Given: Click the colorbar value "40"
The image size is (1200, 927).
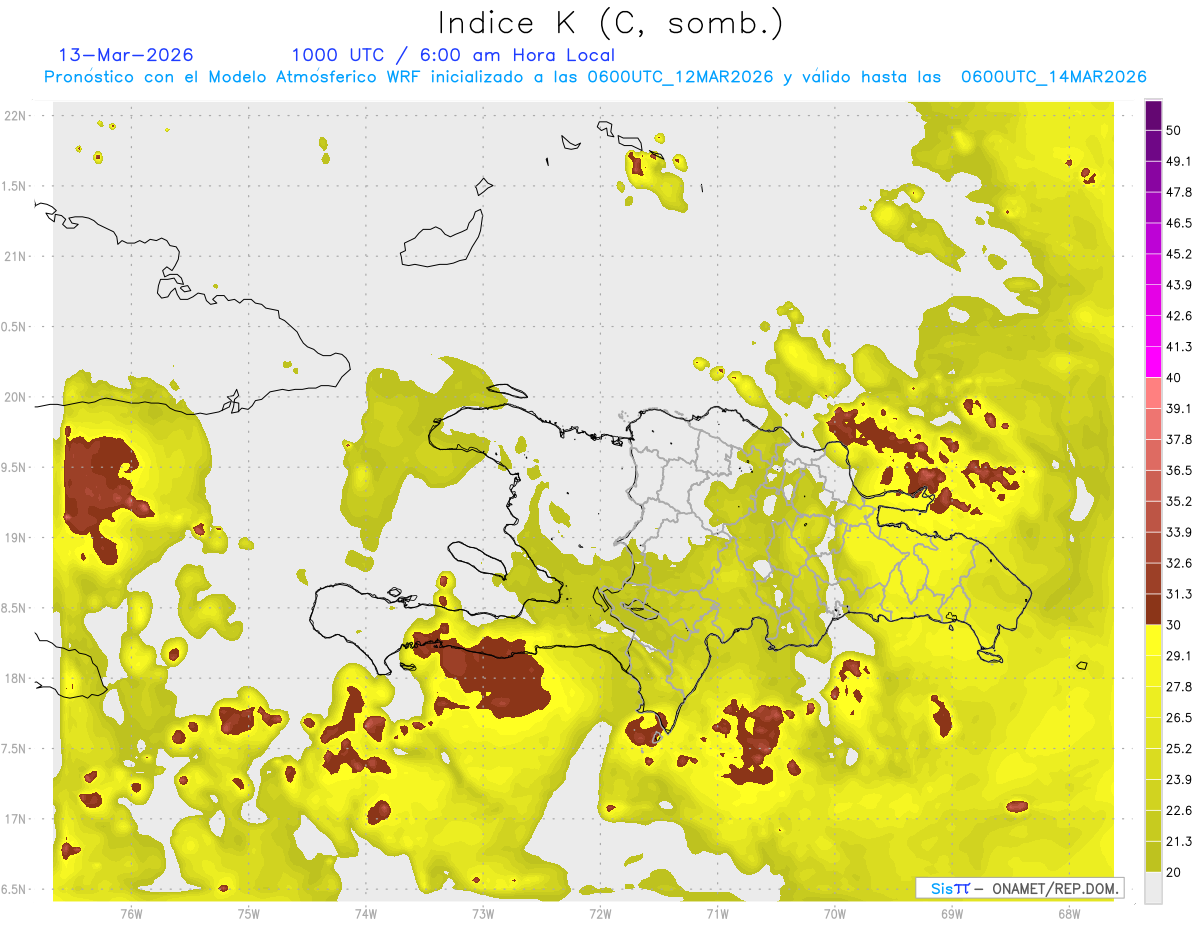Looking at the screenshot, I should point(1176,377).
